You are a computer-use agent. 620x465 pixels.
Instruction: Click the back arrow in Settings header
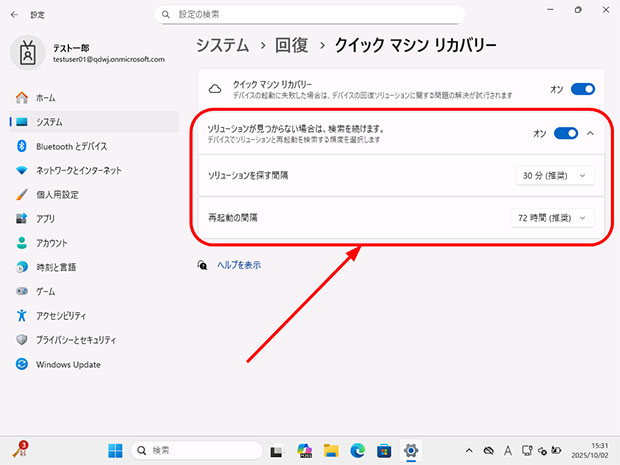click(x=15, y=15)
